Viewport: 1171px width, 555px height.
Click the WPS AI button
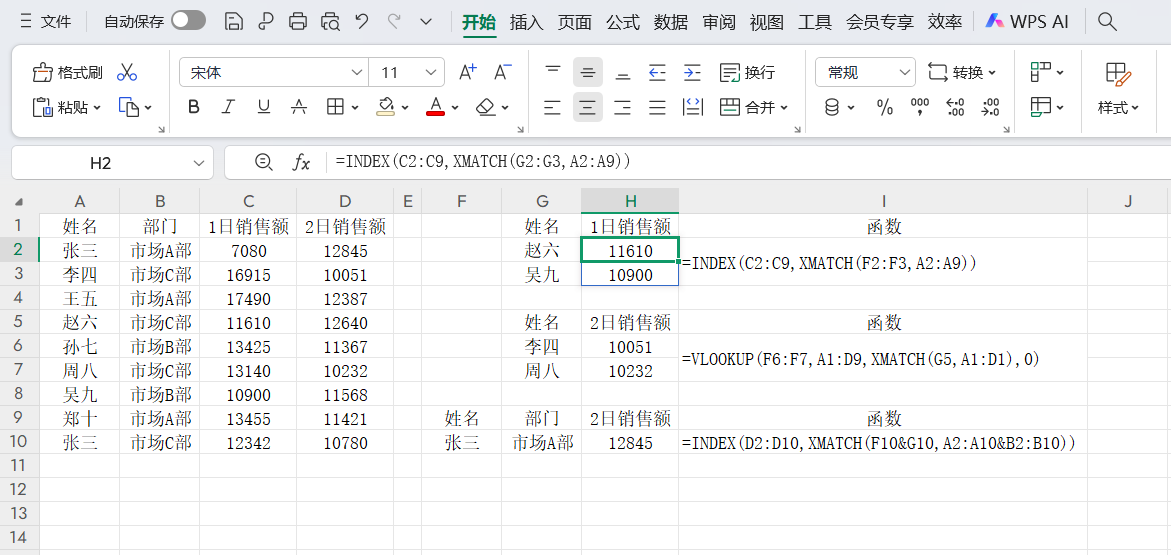[1027, 21]
